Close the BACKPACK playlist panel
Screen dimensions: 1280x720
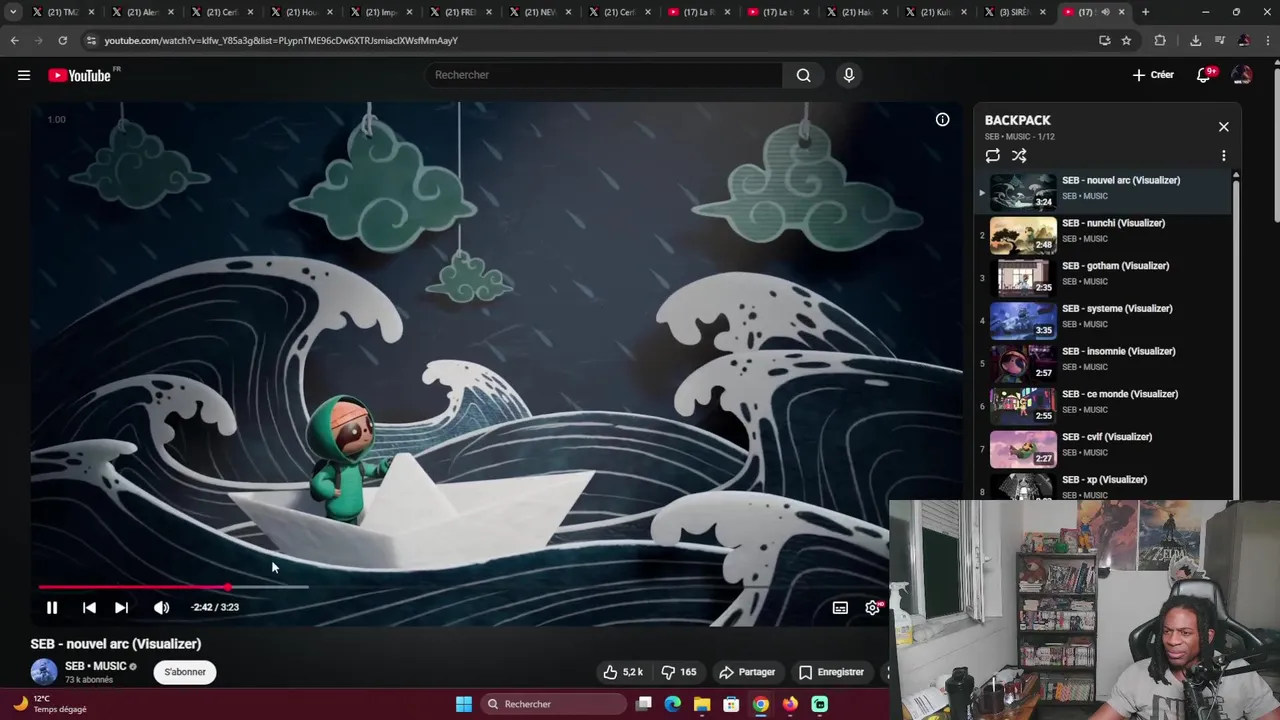[1223, 127]
